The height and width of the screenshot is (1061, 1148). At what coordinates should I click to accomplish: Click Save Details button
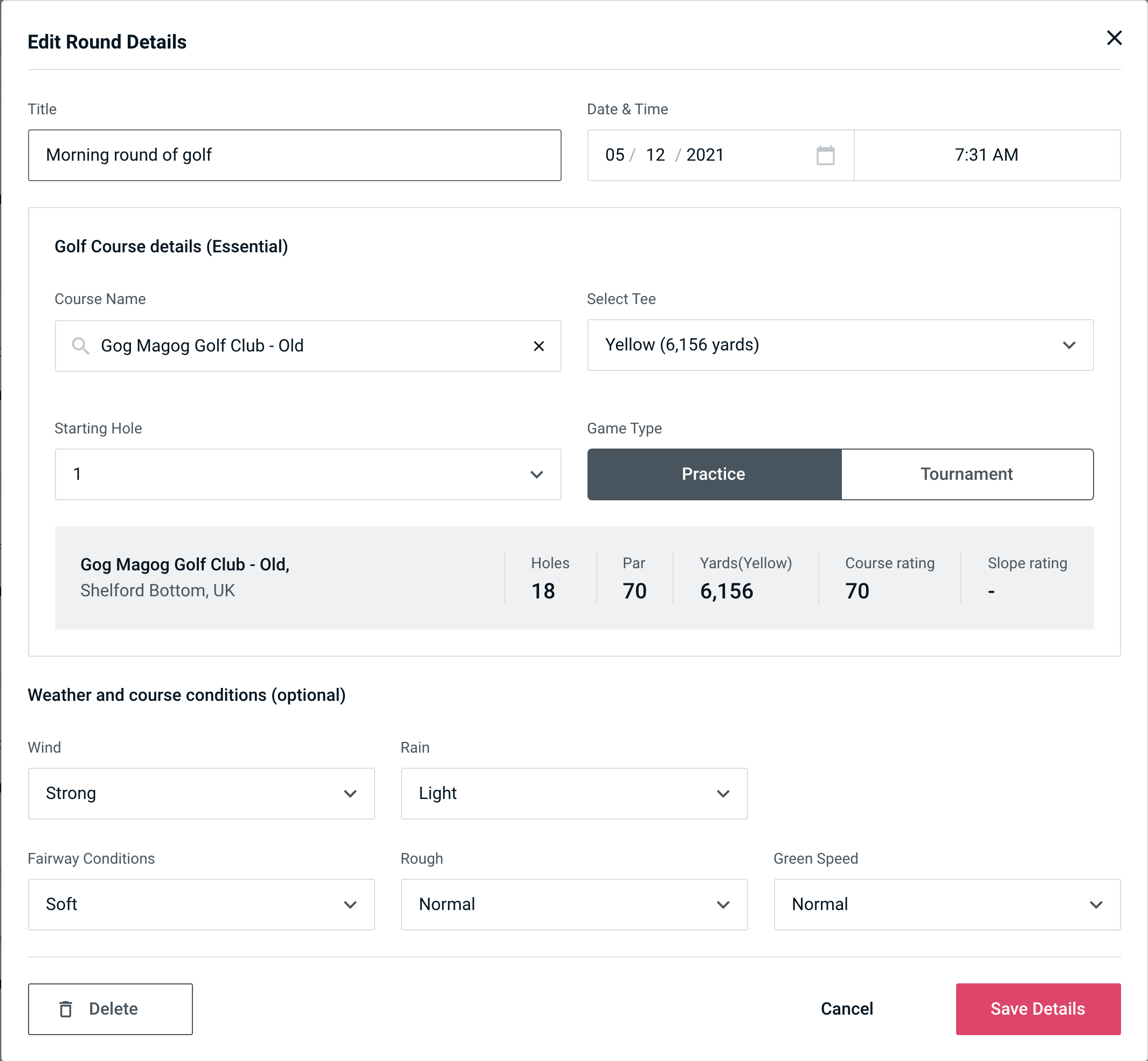tap(1037, 1009)
